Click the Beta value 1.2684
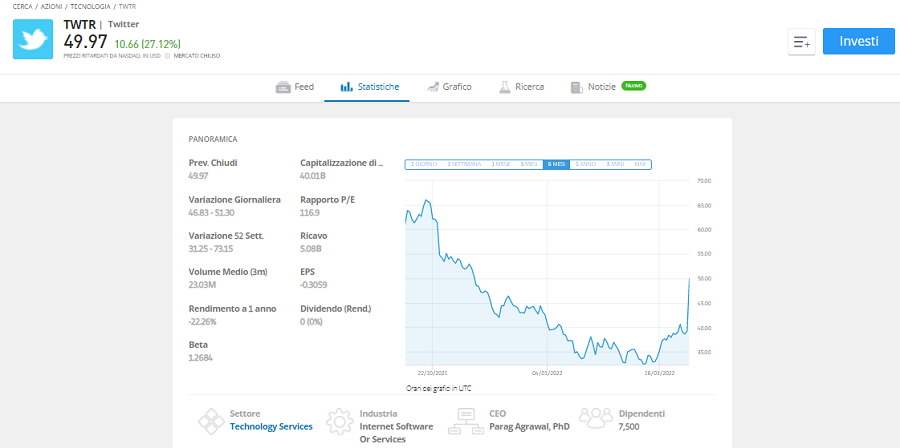Screen dimensions: 900x448 (200, 358)
